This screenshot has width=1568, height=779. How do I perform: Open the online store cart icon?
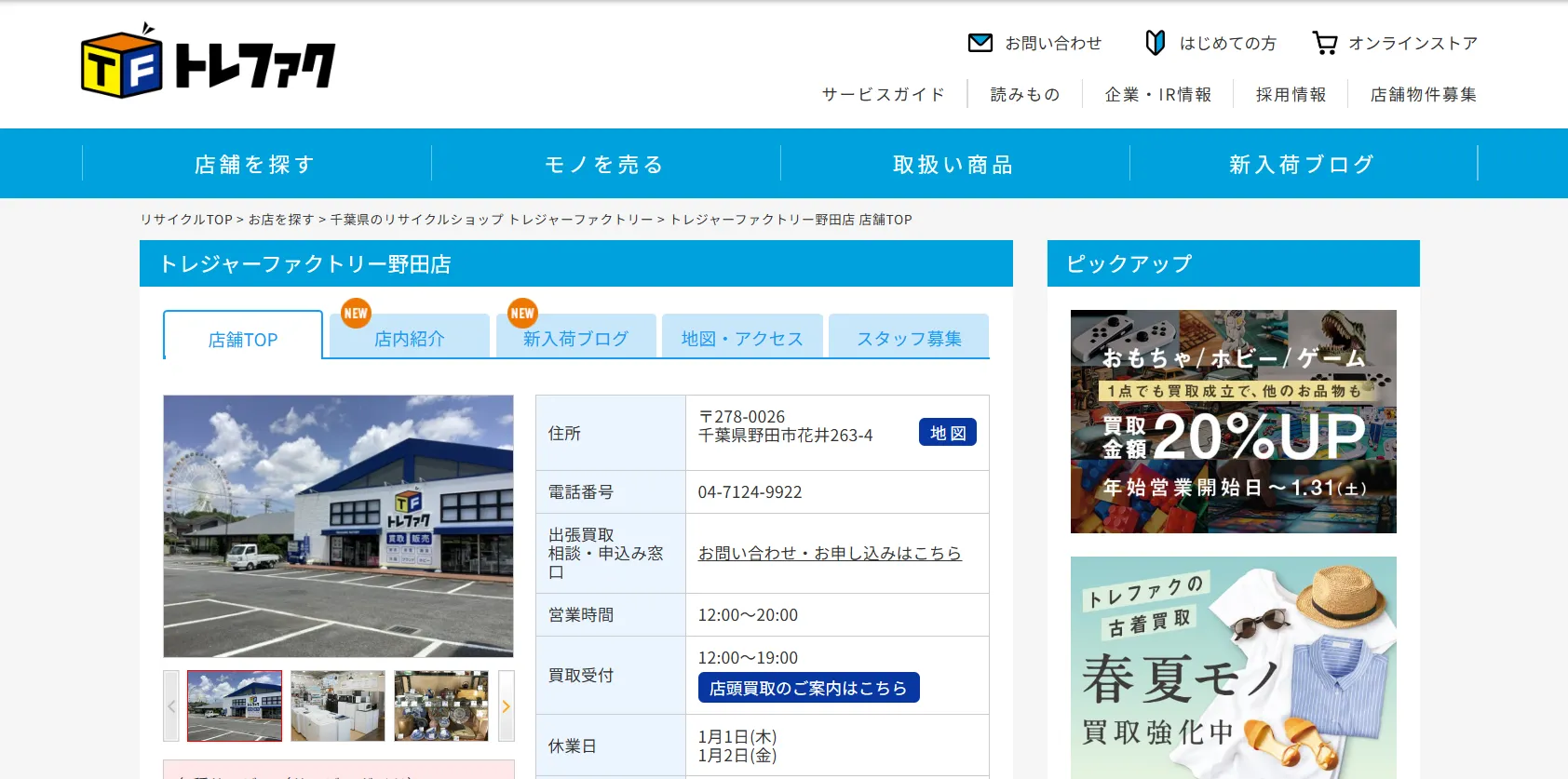[x=1324, y=43]
